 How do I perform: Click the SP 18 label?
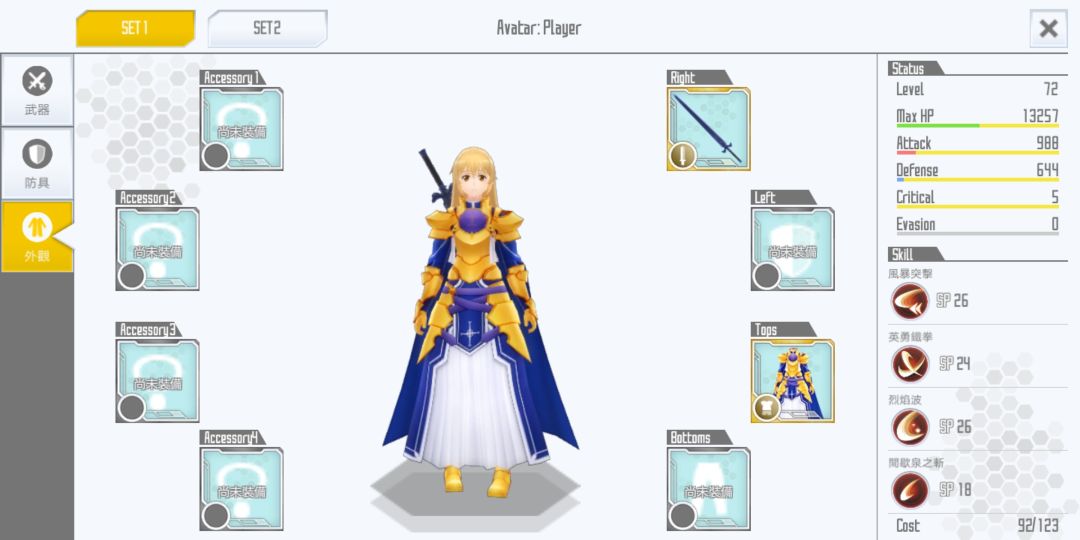[955, 490]
